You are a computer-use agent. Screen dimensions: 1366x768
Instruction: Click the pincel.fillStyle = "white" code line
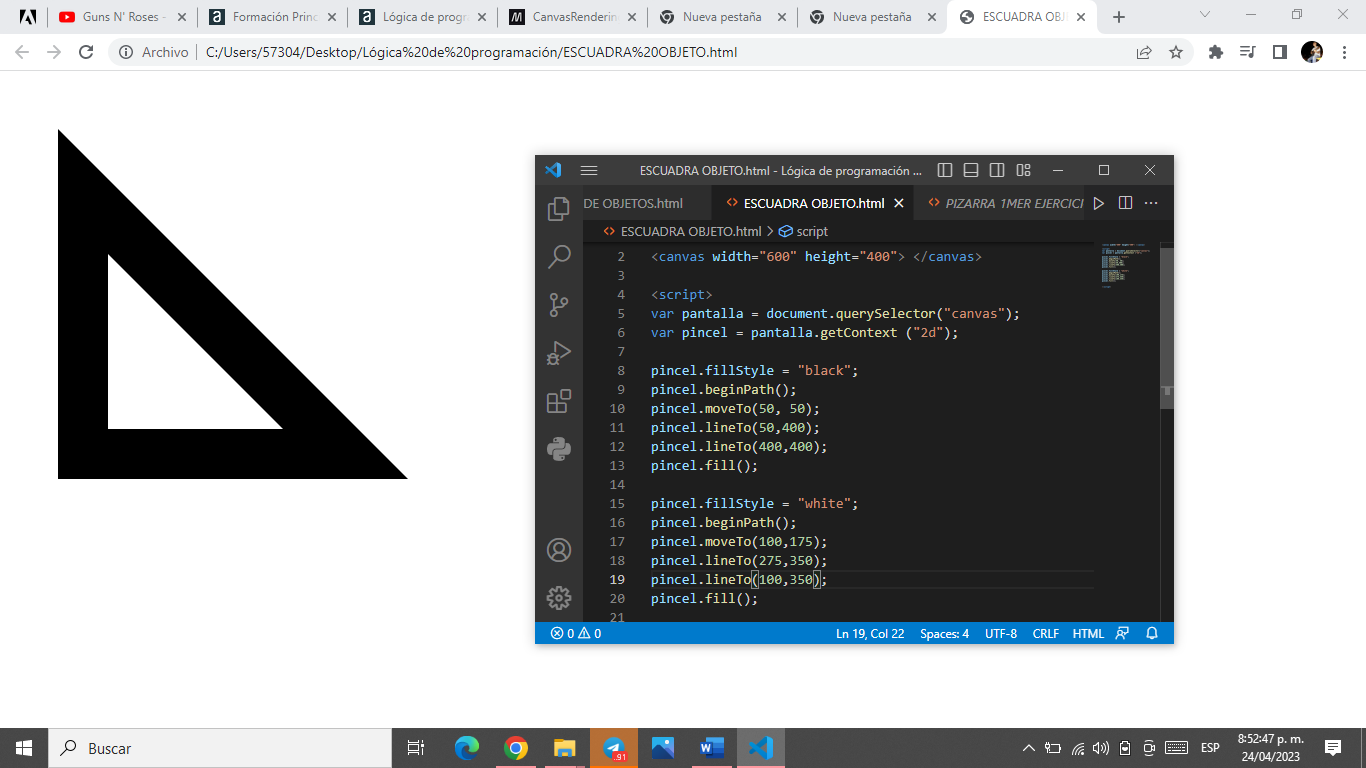755,503
